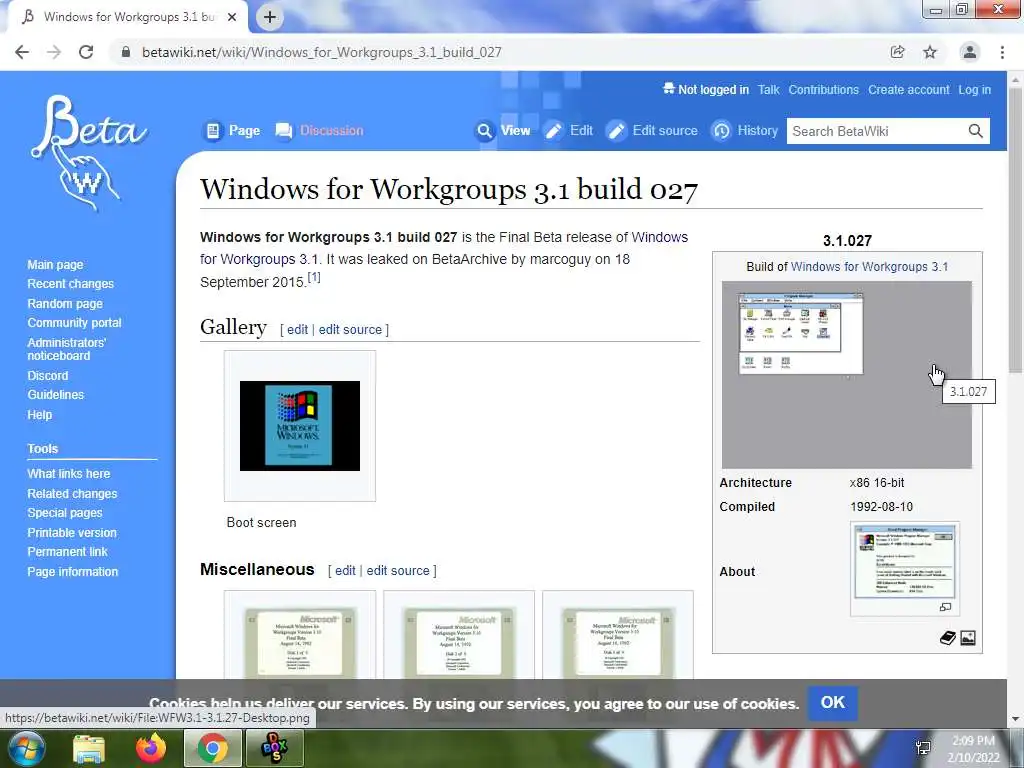Open the Windows Start button

[x=26, y=748]
